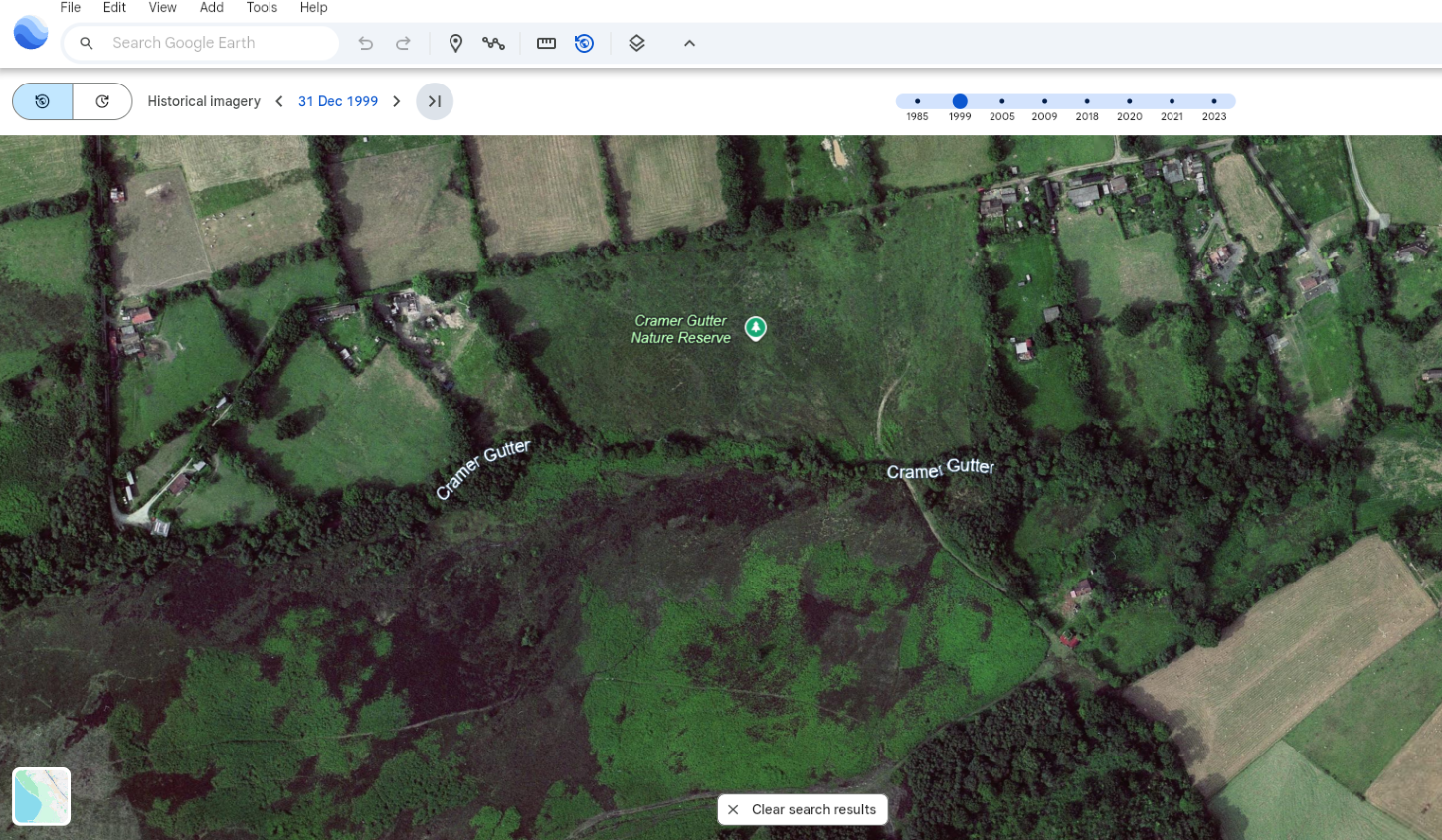Open the map layers panel

tap(637, 43)
